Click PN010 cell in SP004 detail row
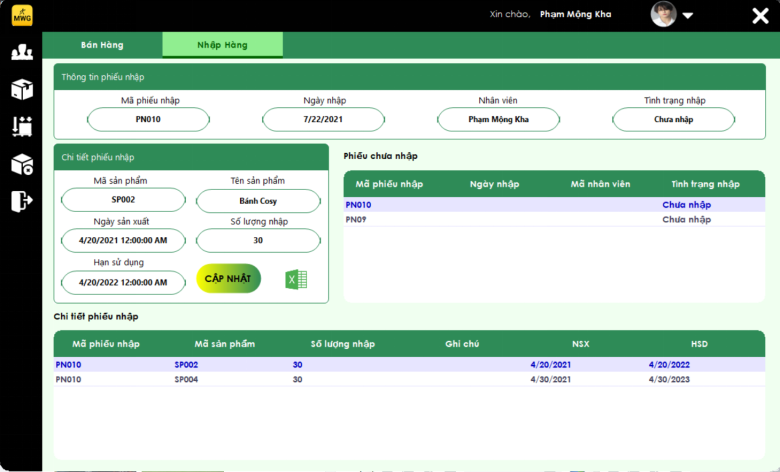The width and height of the screenshot is (780, 472). tap(68, 379)
